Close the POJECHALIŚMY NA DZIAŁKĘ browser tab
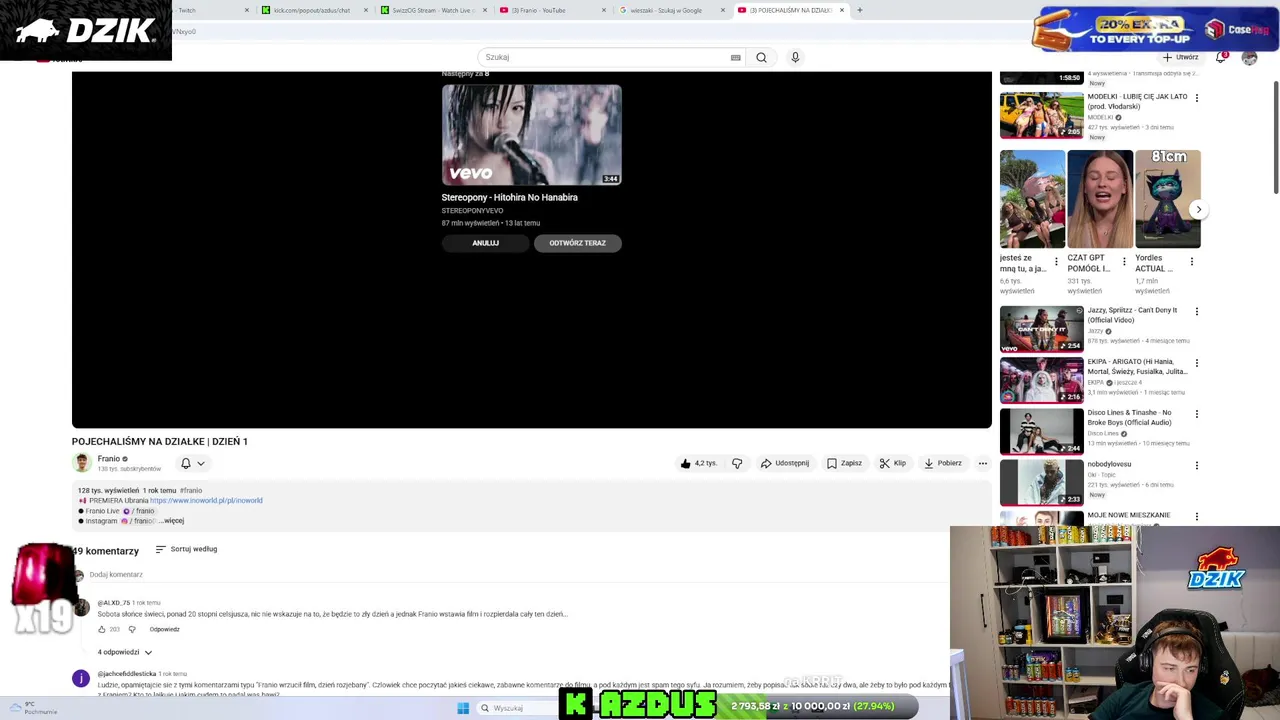This screenshot has width=1280, height=720. [842, 10]
